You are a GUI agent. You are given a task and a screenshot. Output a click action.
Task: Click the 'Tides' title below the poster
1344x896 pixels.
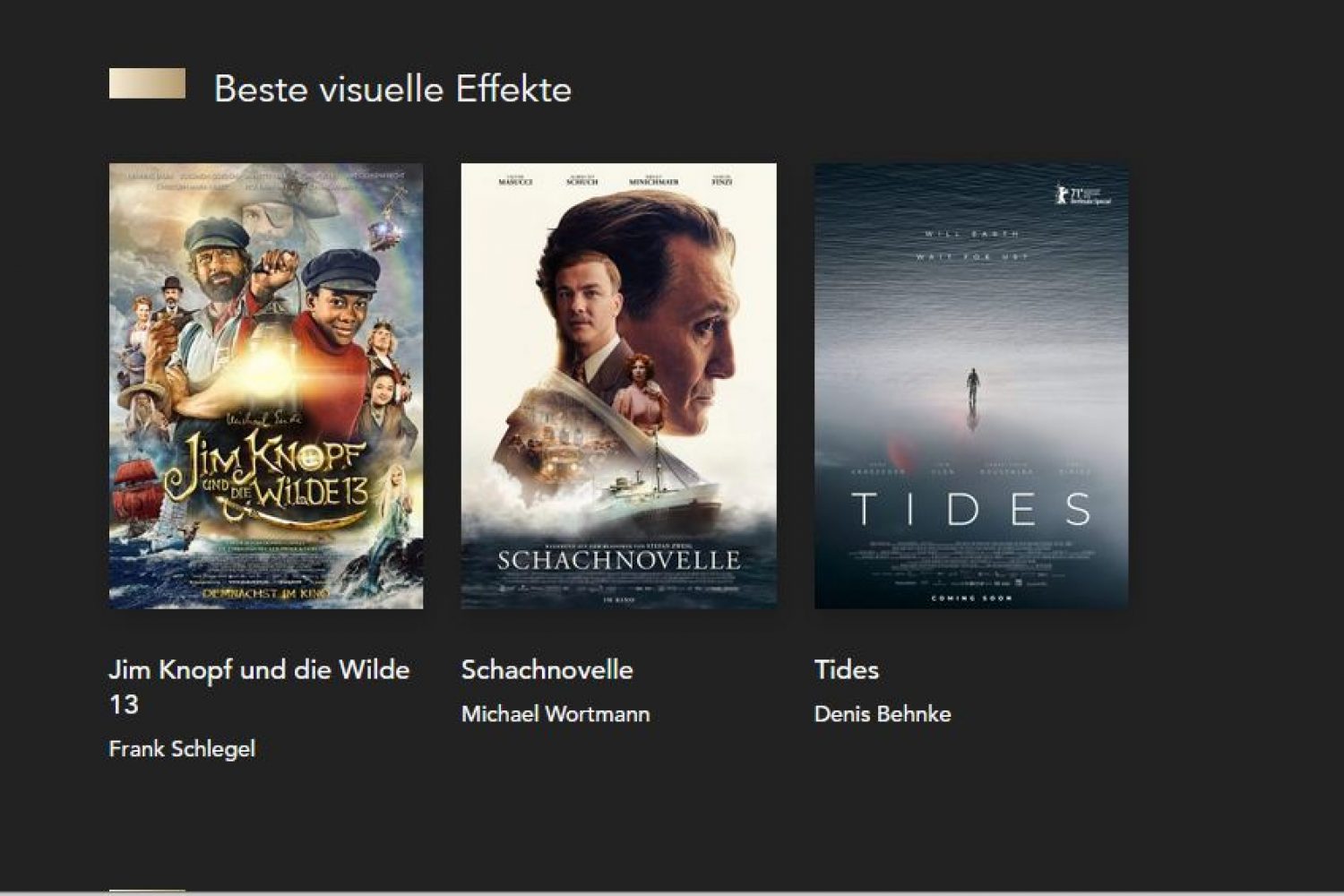[847, 670]
